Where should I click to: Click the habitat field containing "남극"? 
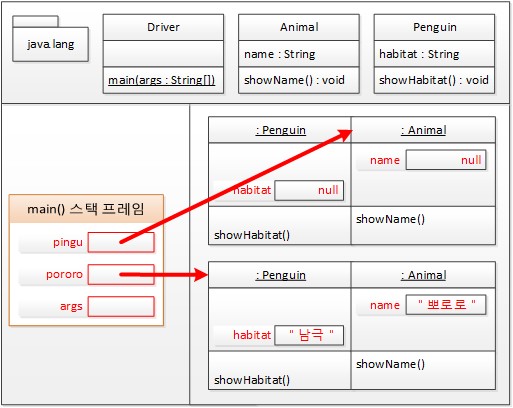point(309,335)
